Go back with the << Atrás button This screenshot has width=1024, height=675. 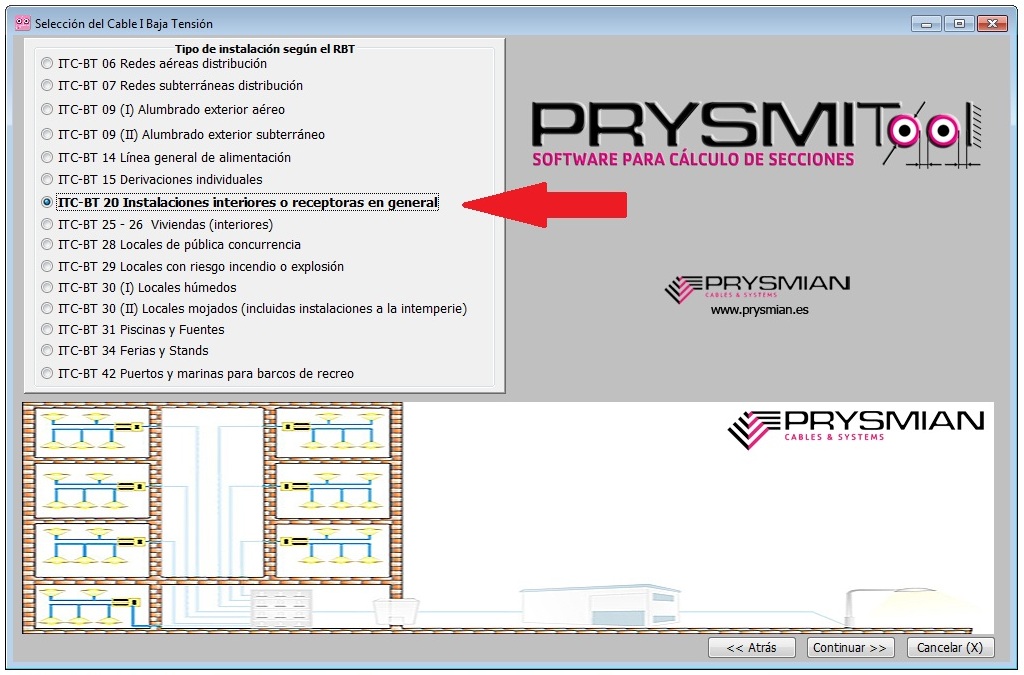(x=752, y=648)
